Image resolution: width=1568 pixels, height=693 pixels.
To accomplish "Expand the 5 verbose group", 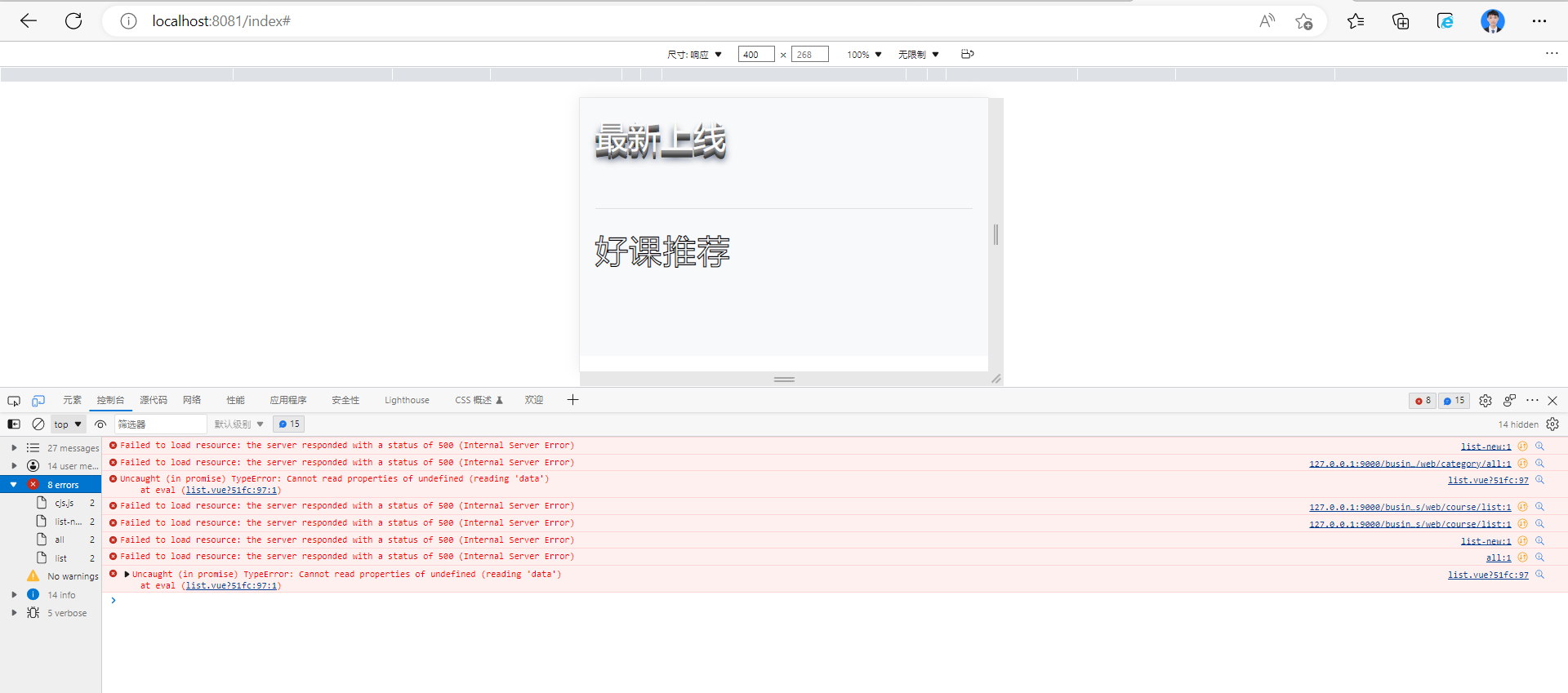I will coord(14,613).
